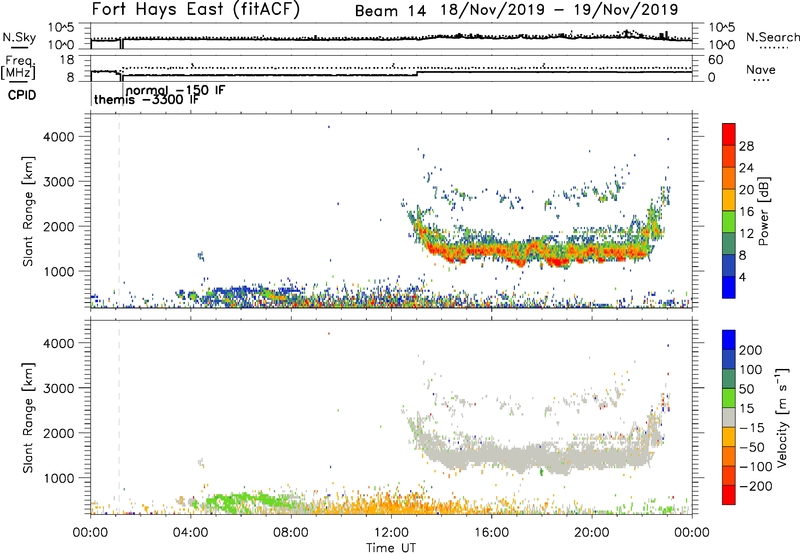800x554 pixels.
Task: Click the gray segment of velocity color bar
Action: [729, 417]
